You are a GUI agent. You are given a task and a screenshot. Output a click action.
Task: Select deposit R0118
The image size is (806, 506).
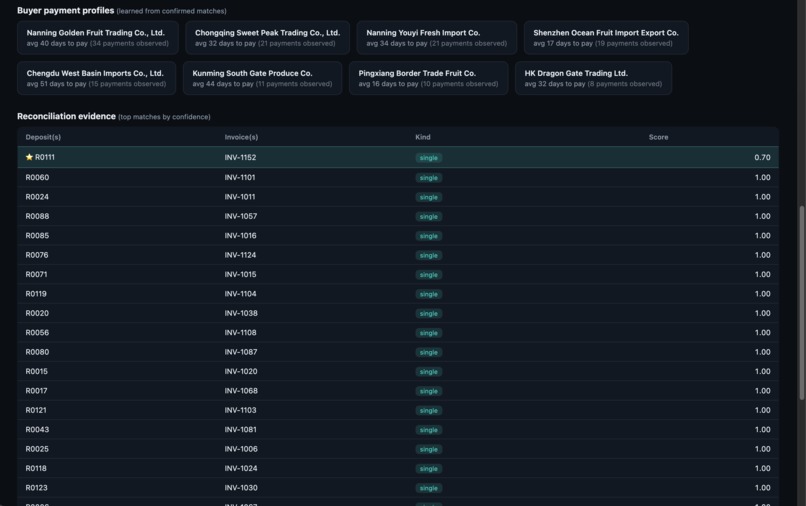click(36, 468)
